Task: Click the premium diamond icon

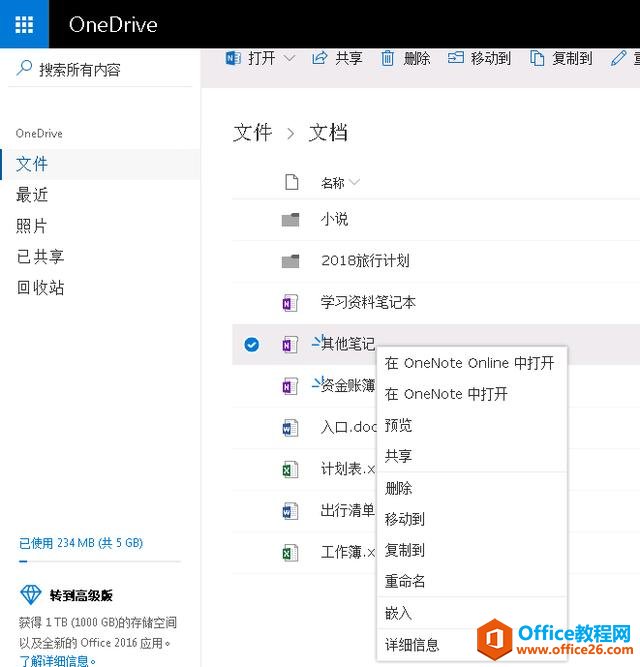Action: [x=31, y=596]
